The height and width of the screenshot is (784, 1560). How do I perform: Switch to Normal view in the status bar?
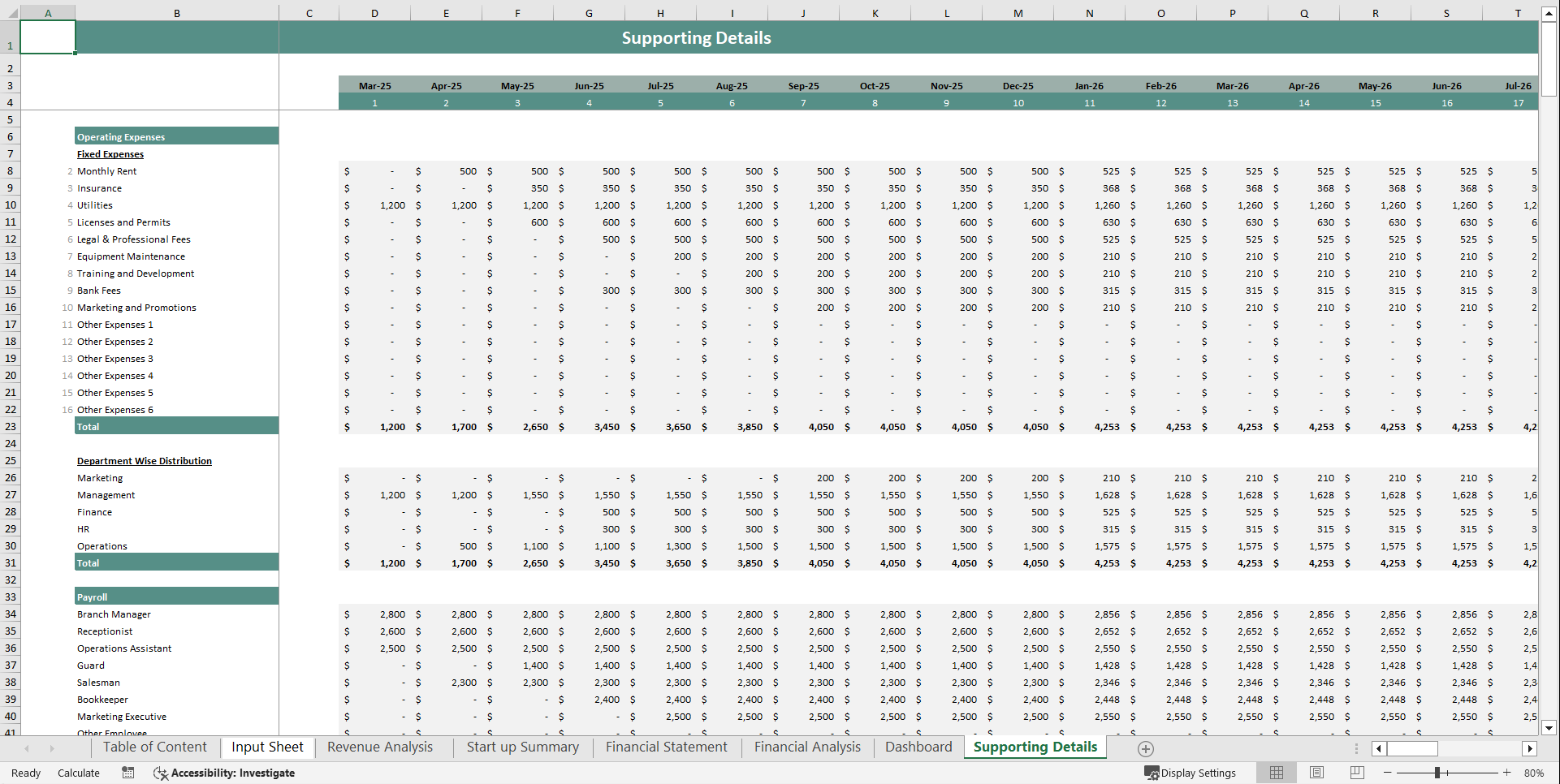[1276, 773]
